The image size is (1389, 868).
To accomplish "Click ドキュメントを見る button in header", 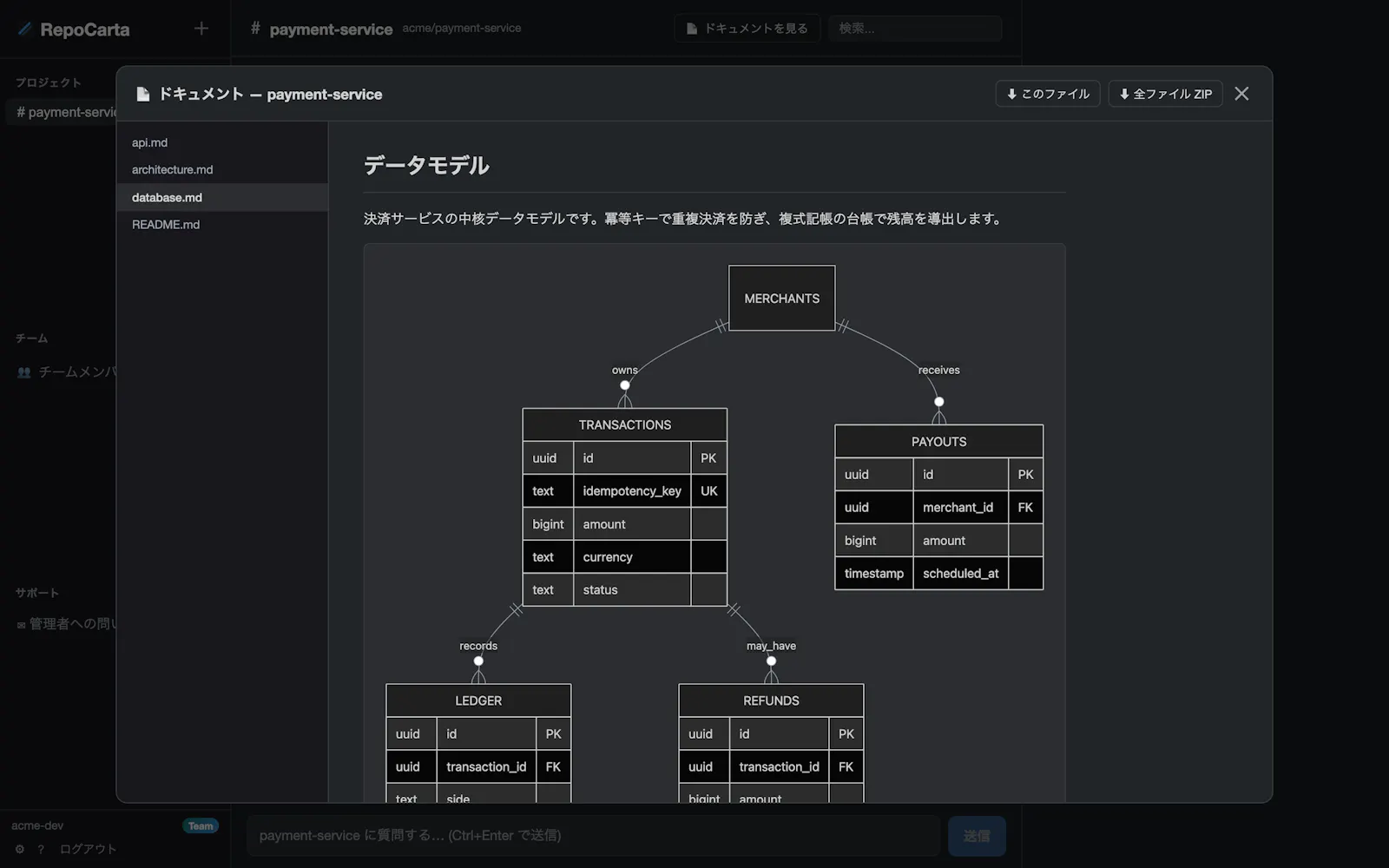I will 747,29.
